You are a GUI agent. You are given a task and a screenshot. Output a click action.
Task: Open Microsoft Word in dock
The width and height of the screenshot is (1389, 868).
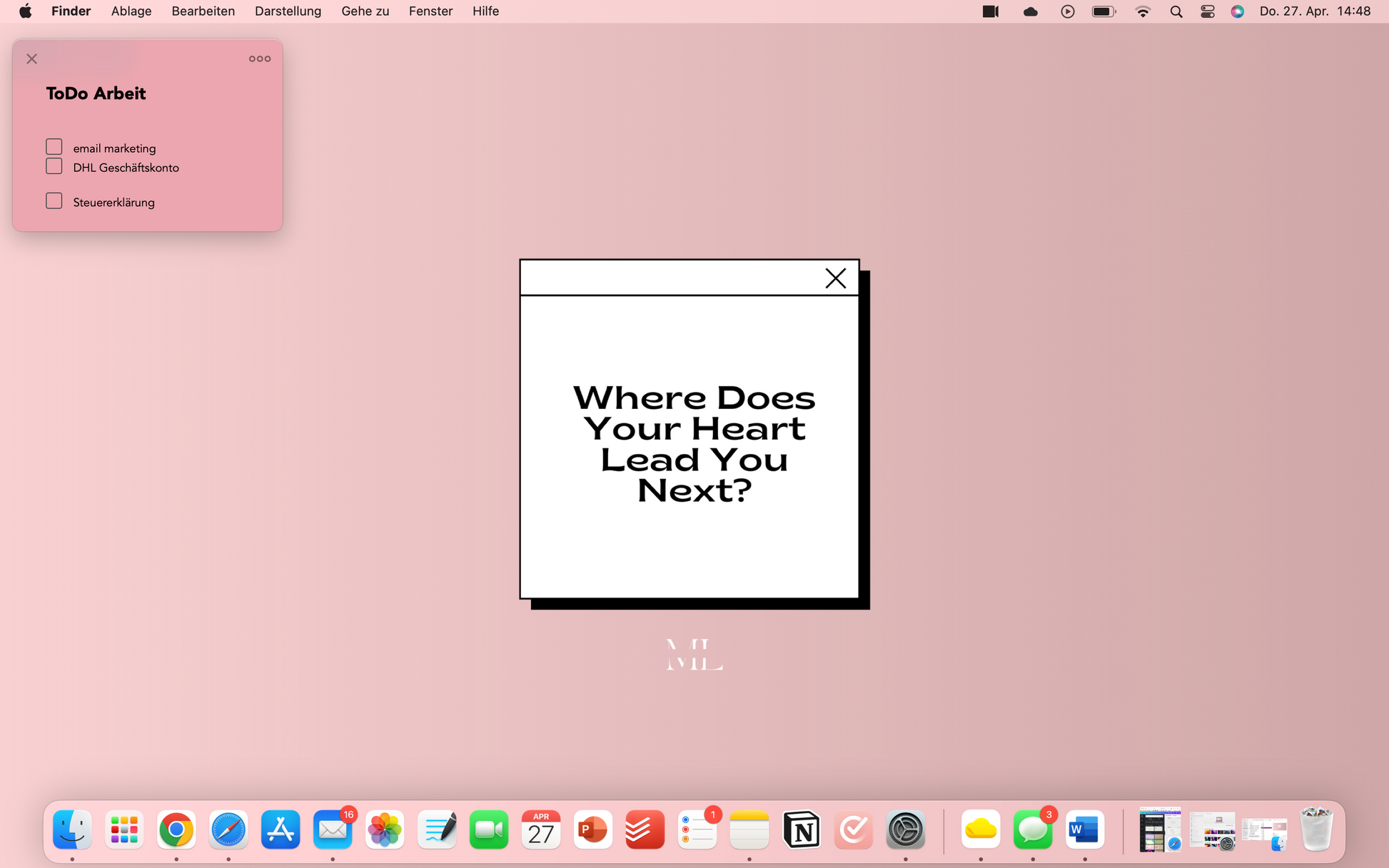1084,829
